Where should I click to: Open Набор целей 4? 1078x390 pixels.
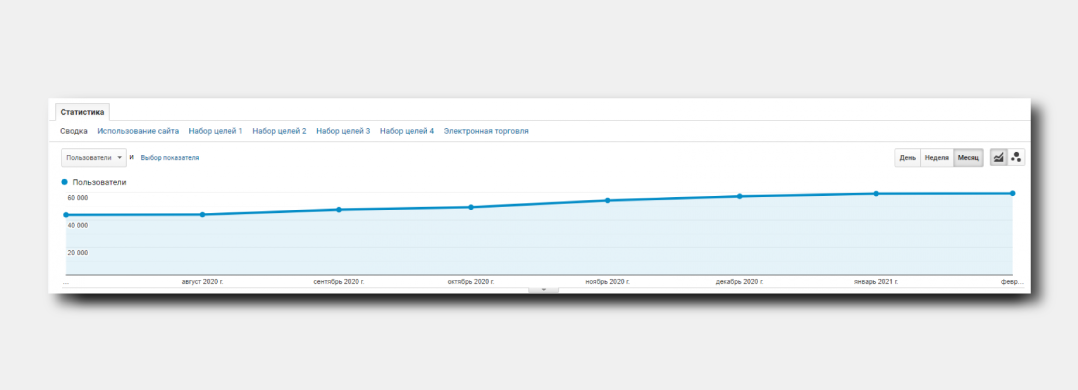pyautogui.click(x=407, y=131)
